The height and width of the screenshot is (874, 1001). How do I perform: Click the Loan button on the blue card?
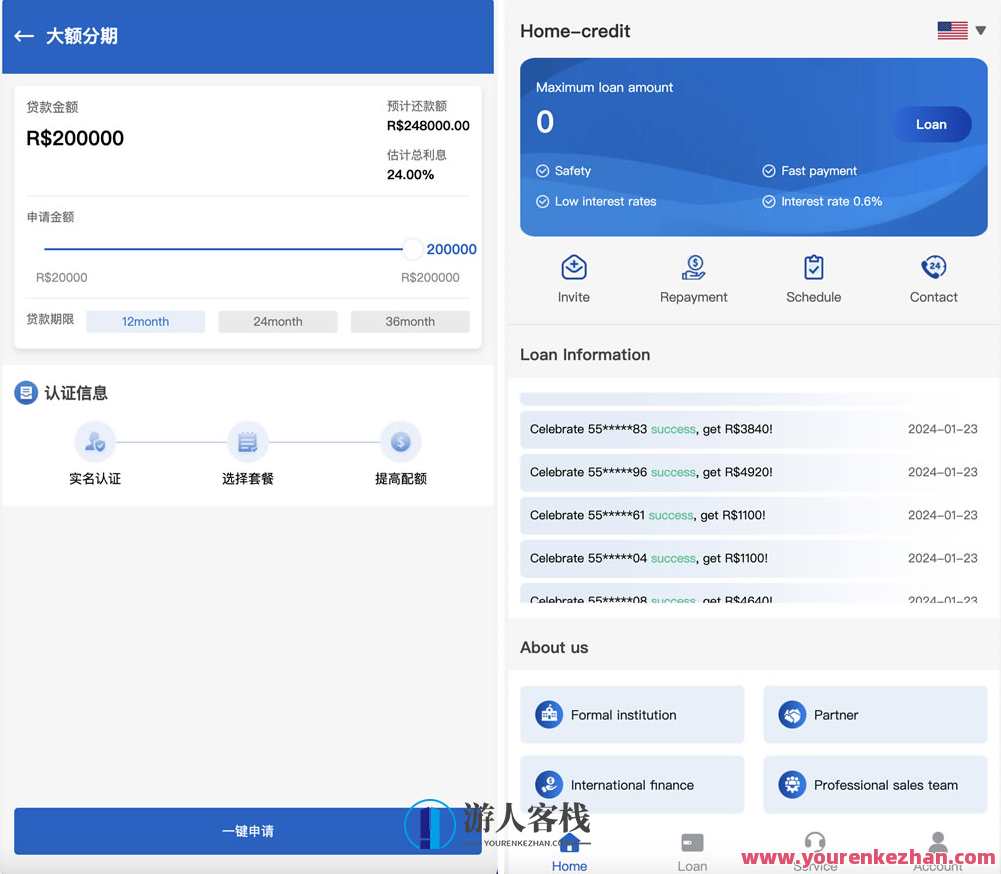[x=931, y=124]
